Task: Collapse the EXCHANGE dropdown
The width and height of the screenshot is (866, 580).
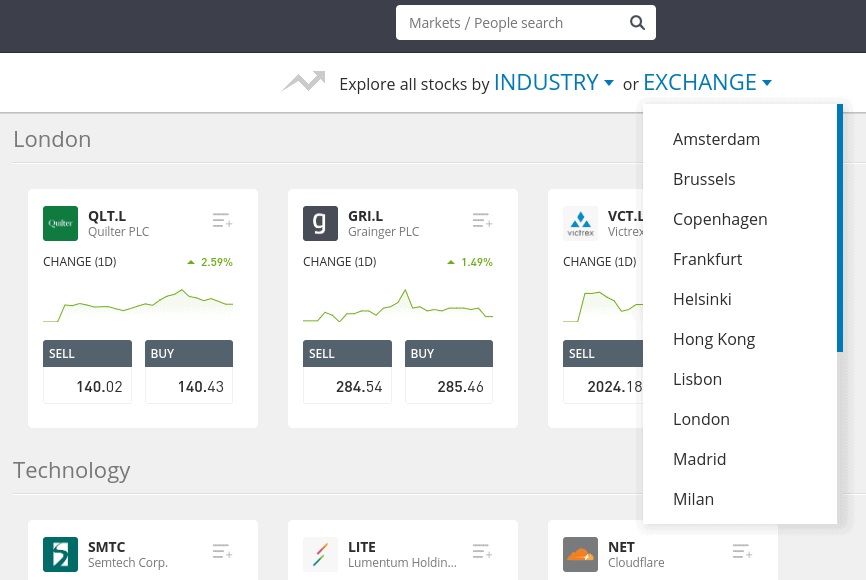Action: tap(707, 83)
